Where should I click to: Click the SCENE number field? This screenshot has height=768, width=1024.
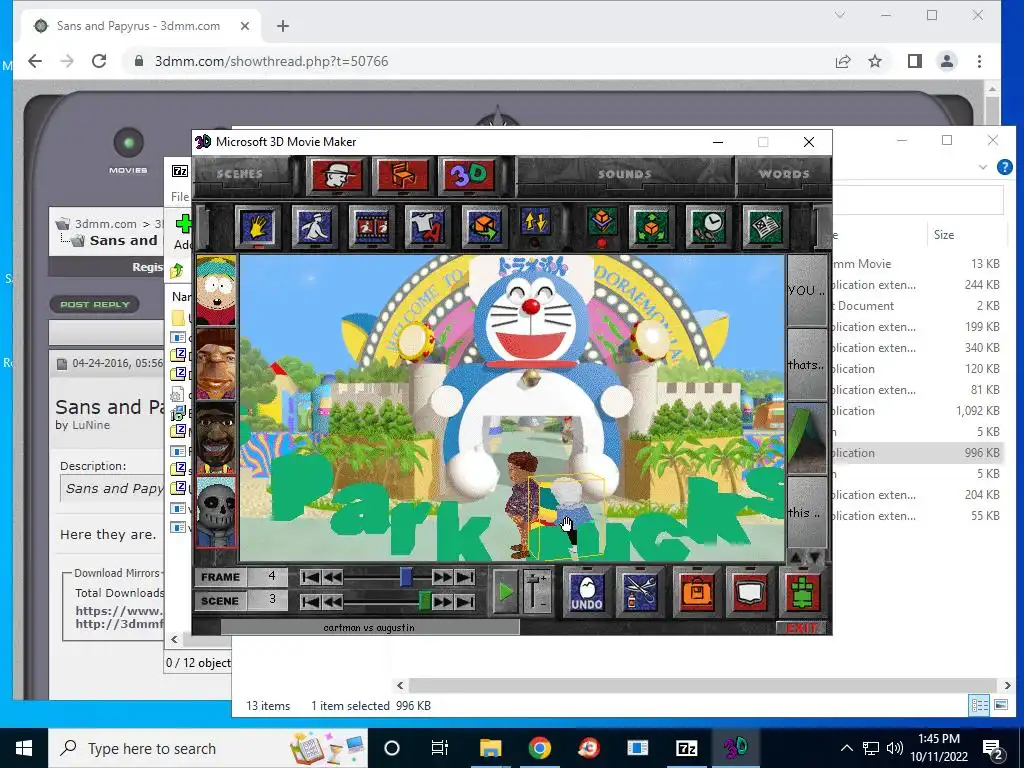click(268, 600)
